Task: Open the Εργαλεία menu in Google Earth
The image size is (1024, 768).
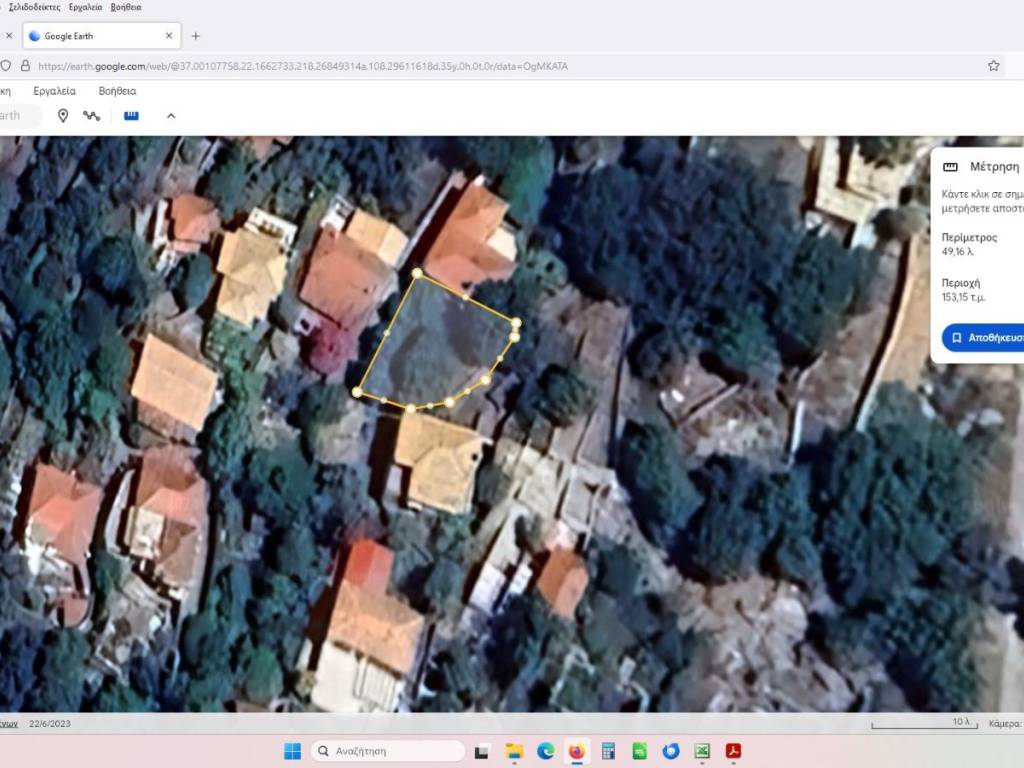Action: [55, 91]
